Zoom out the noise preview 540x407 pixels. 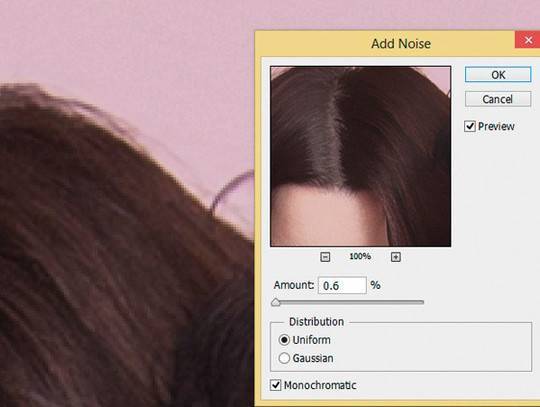(325, 257)
